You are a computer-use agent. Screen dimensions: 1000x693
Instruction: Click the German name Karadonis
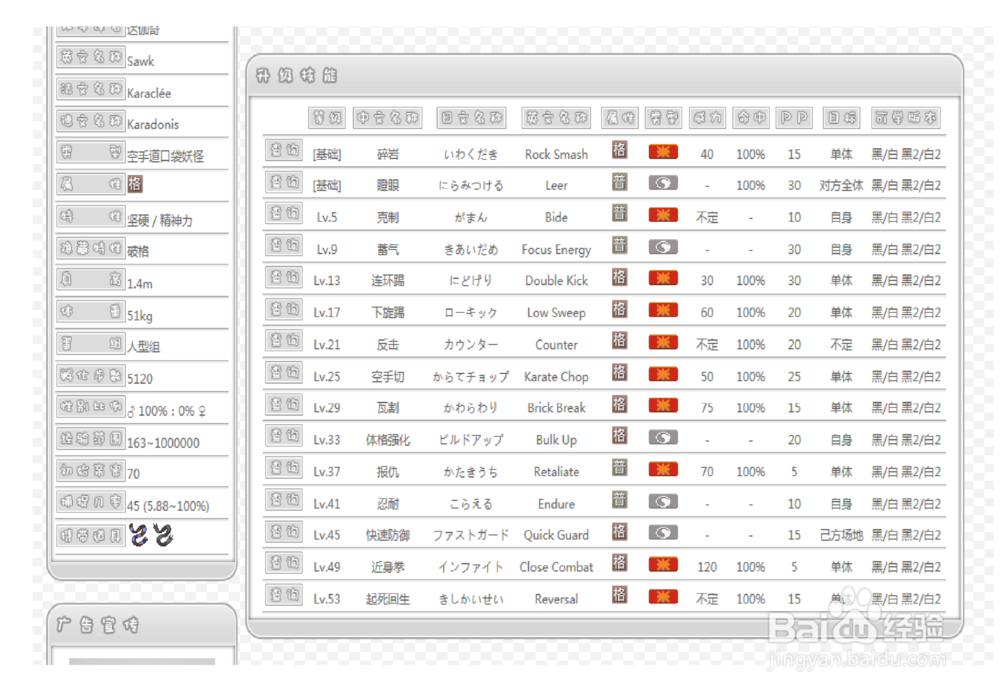[152, 124]
